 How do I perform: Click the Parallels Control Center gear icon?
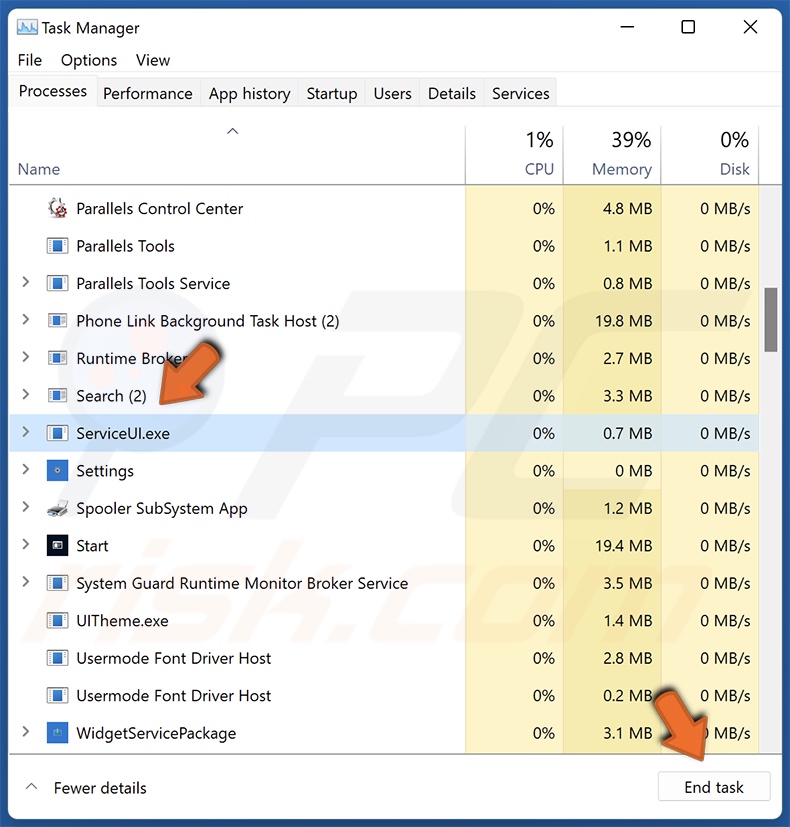pyautogui.click(x=57, y=208)
